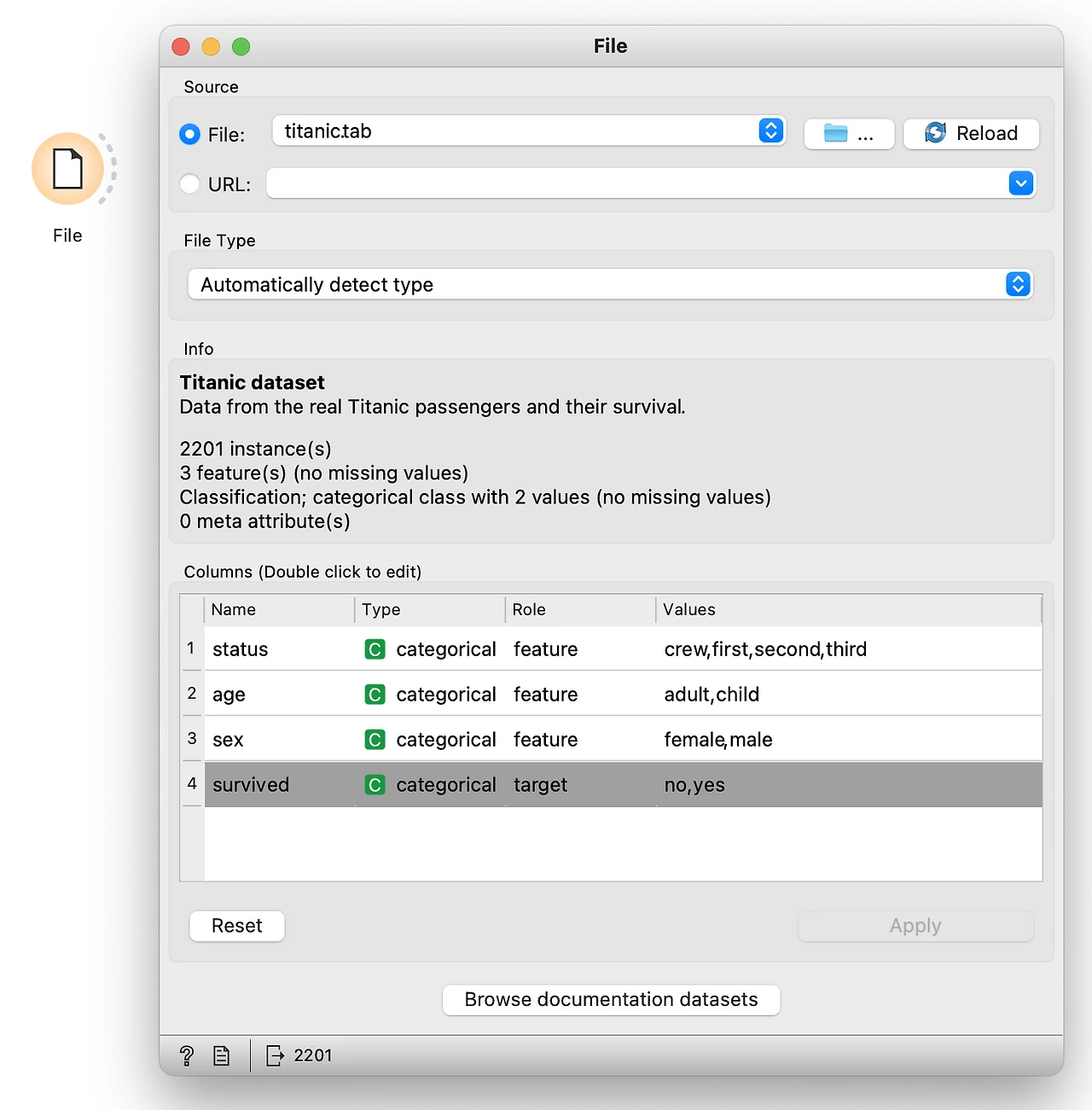Screen dimensions: 1092x1110
Task: Minimize the File window with yellow button
Action: 211,47
